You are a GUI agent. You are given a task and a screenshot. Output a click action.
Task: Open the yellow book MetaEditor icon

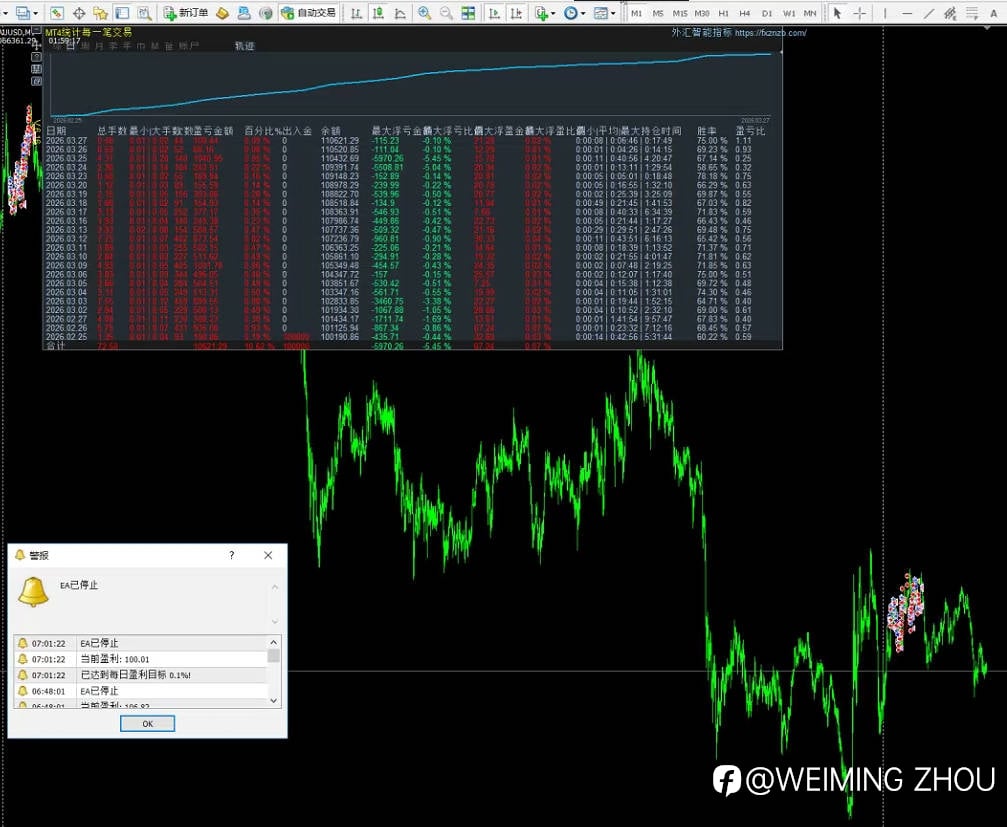(222, 13)
